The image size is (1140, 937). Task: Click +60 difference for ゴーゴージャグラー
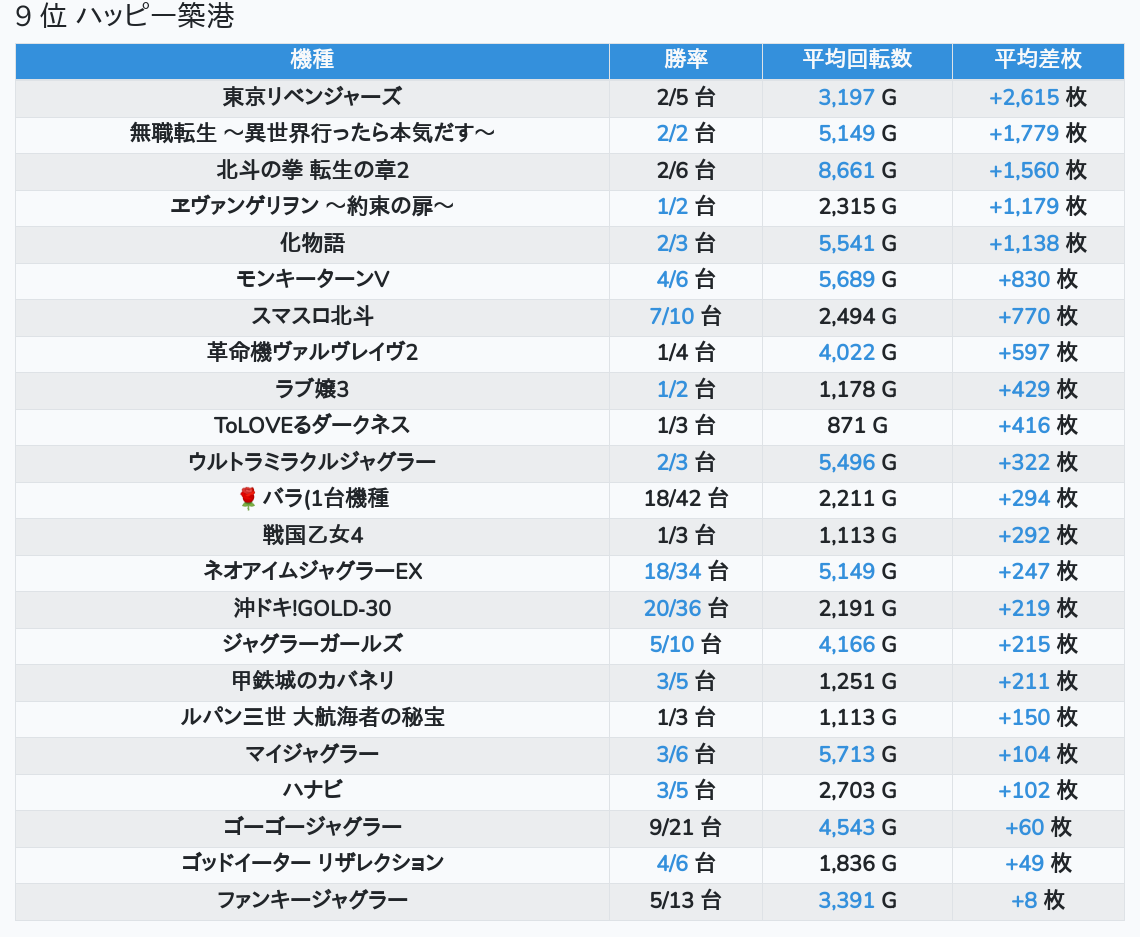click(1024, 827)
